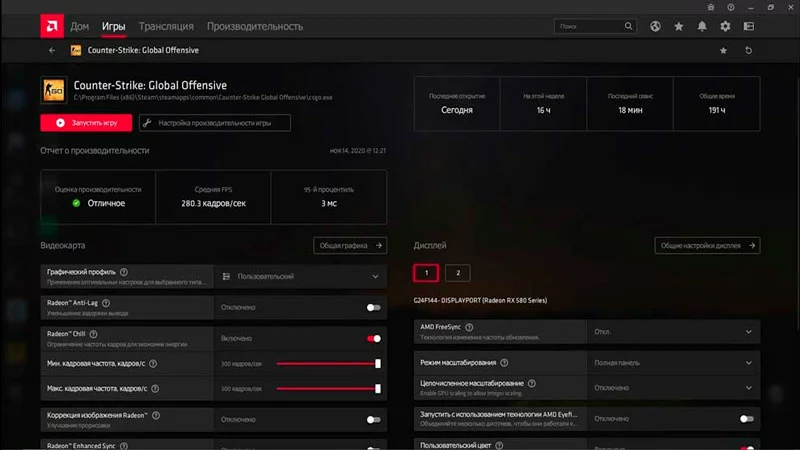Toggle sidebar panel icon in top bar
The image size is (800, 450).
(x=748, y=26)
